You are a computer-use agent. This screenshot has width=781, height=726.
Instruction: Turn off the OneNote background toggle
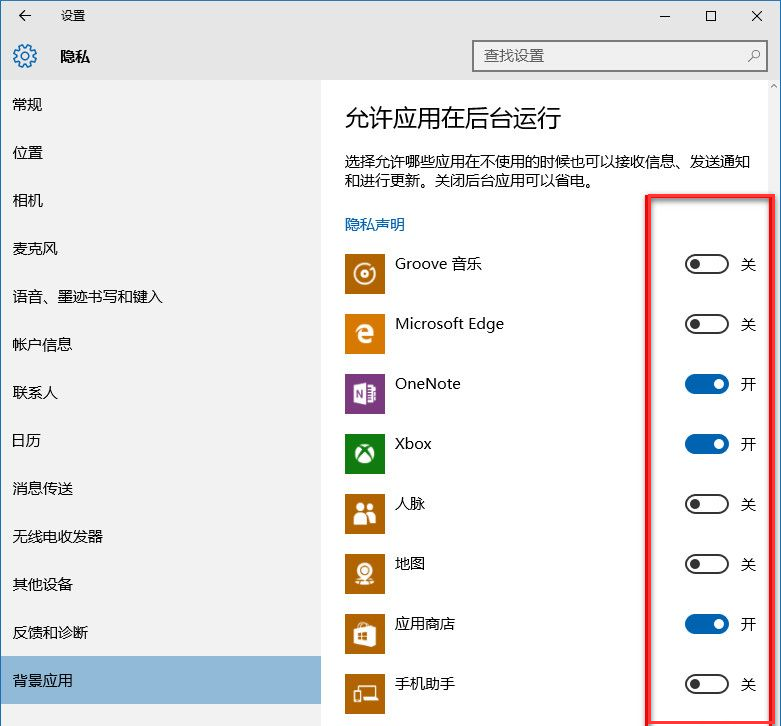click(x=706, y=385)
